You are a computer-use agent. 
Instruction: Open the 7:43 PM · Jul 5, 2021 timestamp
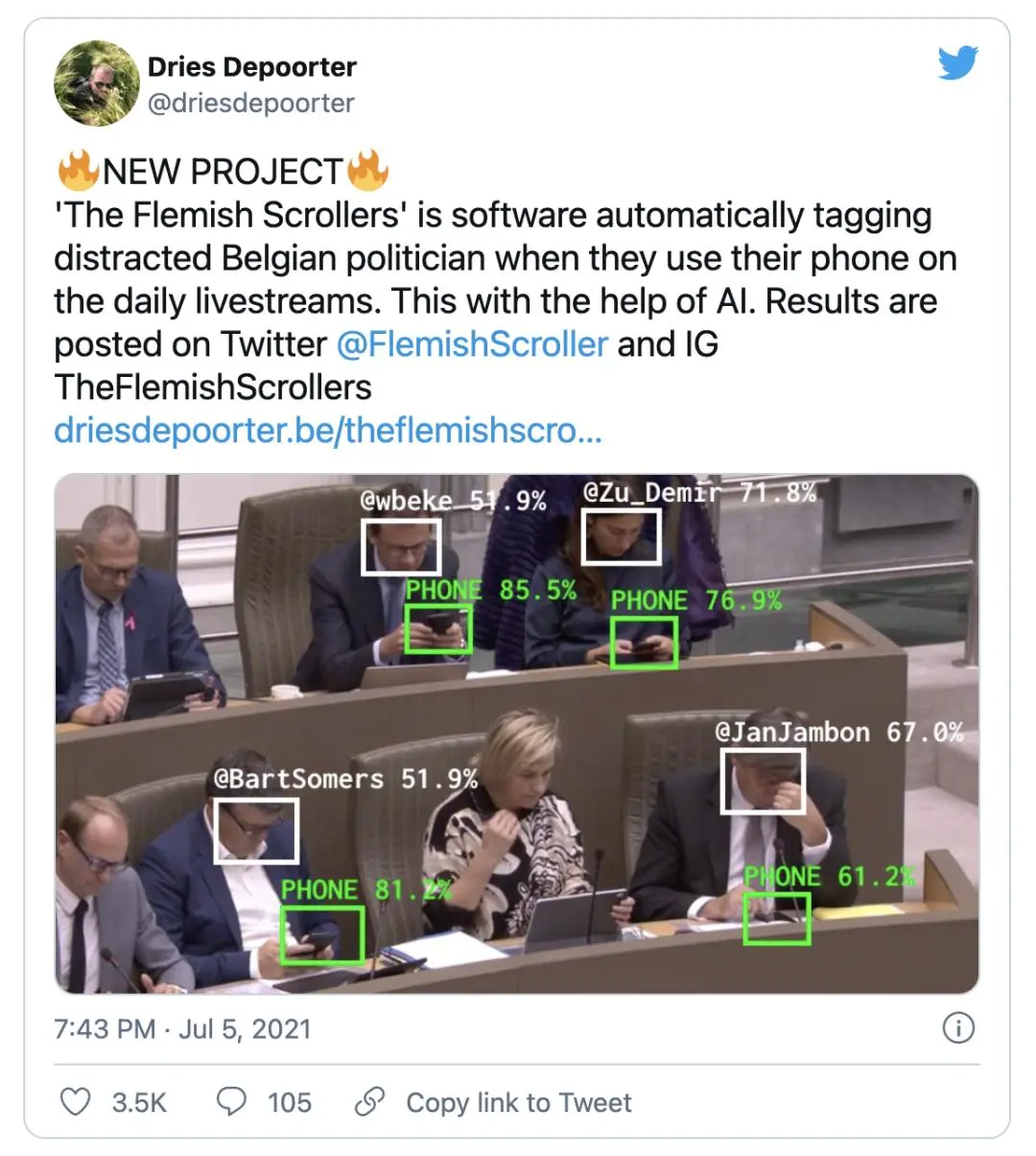[182, 1028]
